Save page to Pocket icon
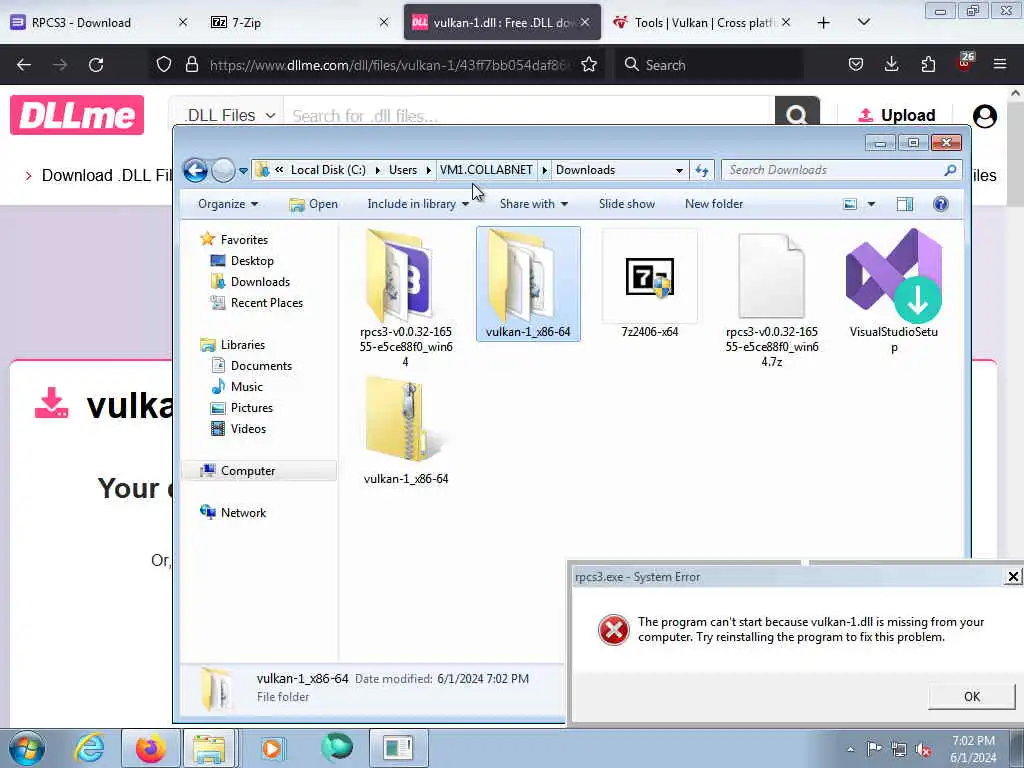This screenshot has height=768, width=1024. point(856,64)
